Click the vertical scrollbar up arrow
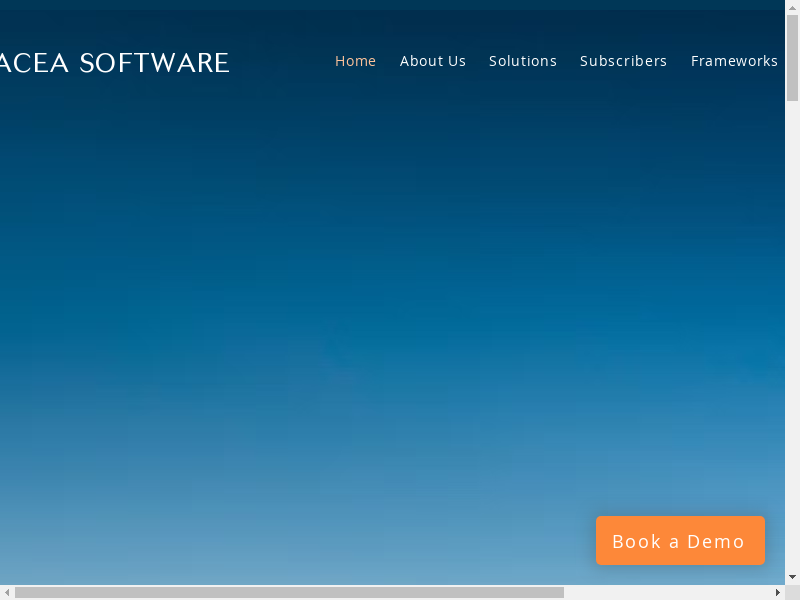The image size is (800, 600). pos(792,7)
